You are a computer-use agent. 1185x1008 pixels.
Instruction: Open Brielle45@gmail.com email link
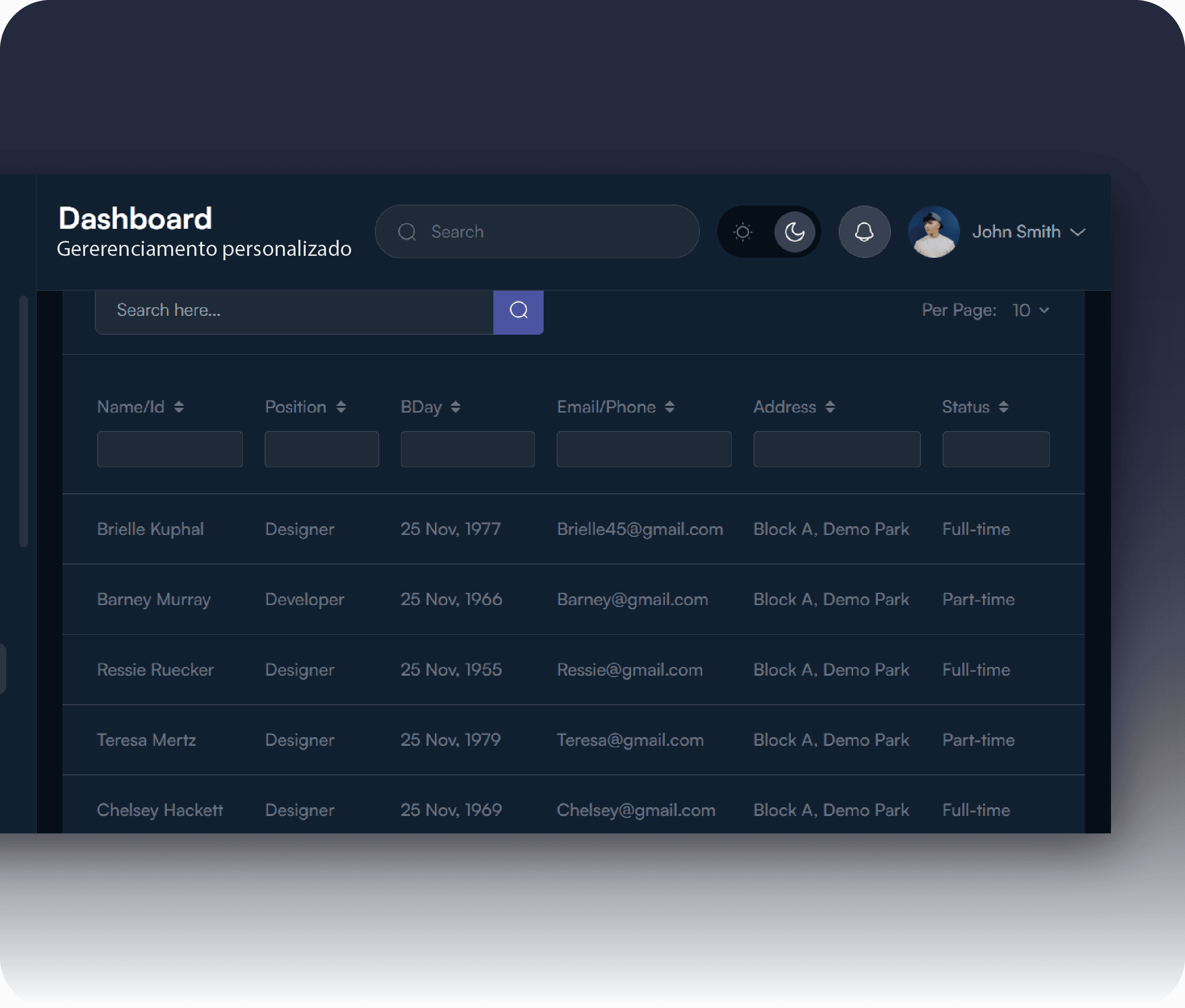click(x=640, y=529)
